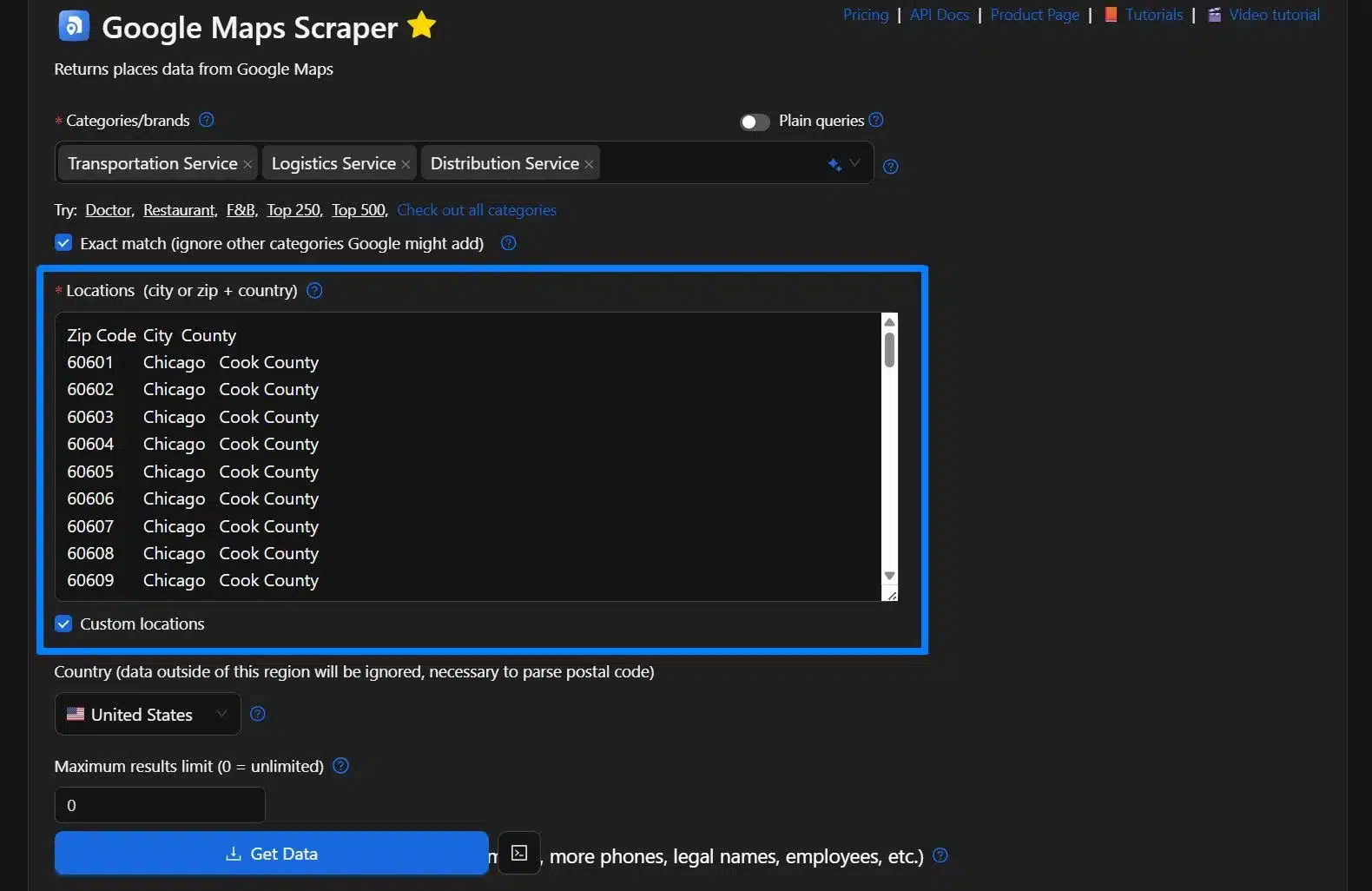Click the help icon beside Plain queries

tap(876, 120)
